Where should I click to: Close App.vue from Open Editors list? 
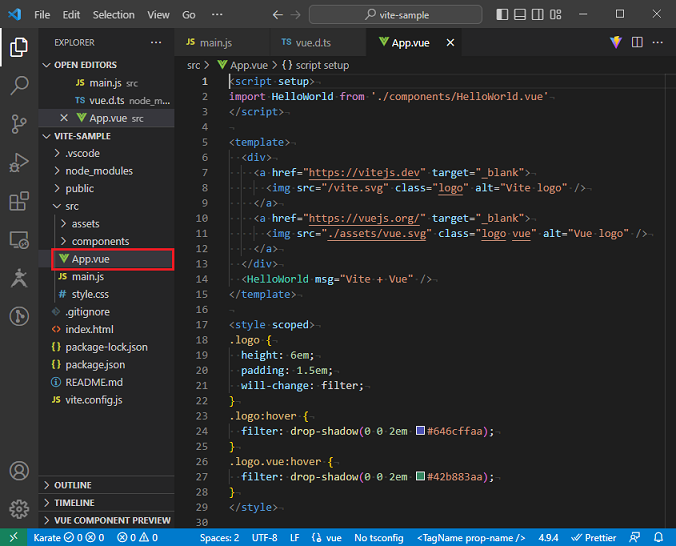coord(64,118)
